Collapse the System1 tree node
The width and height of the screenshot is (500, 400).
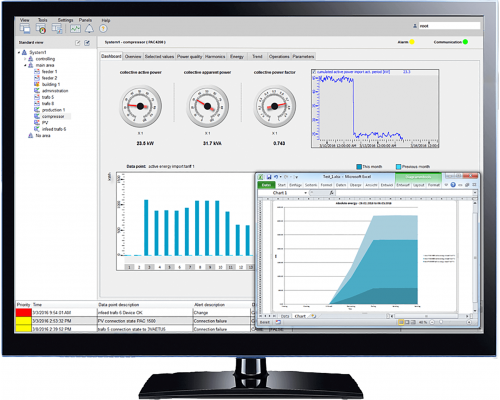pyautogui.click(x=19, y=52)
